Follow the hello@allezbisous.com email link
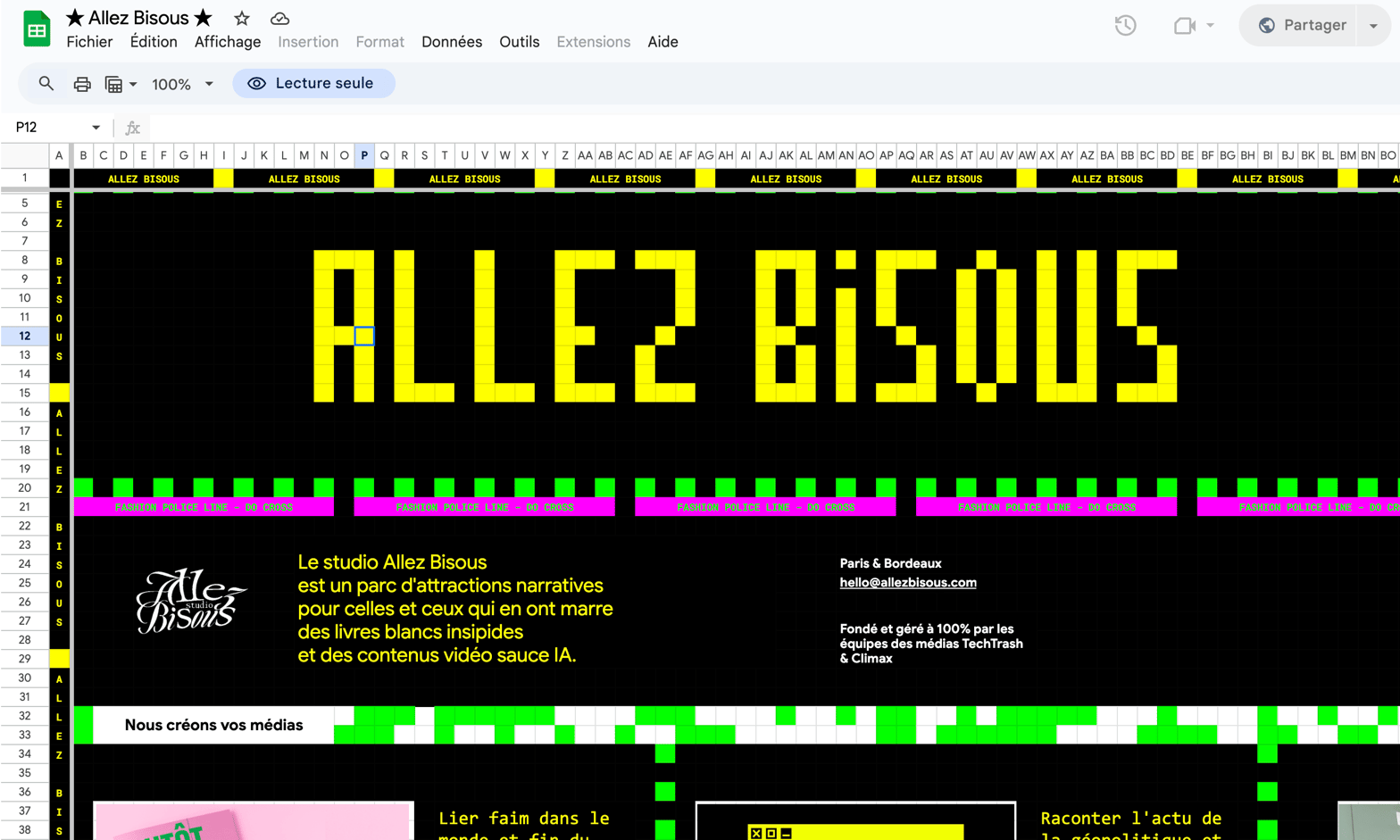Viewport: 1400px width, 840px height. click(x=907, y=582)
